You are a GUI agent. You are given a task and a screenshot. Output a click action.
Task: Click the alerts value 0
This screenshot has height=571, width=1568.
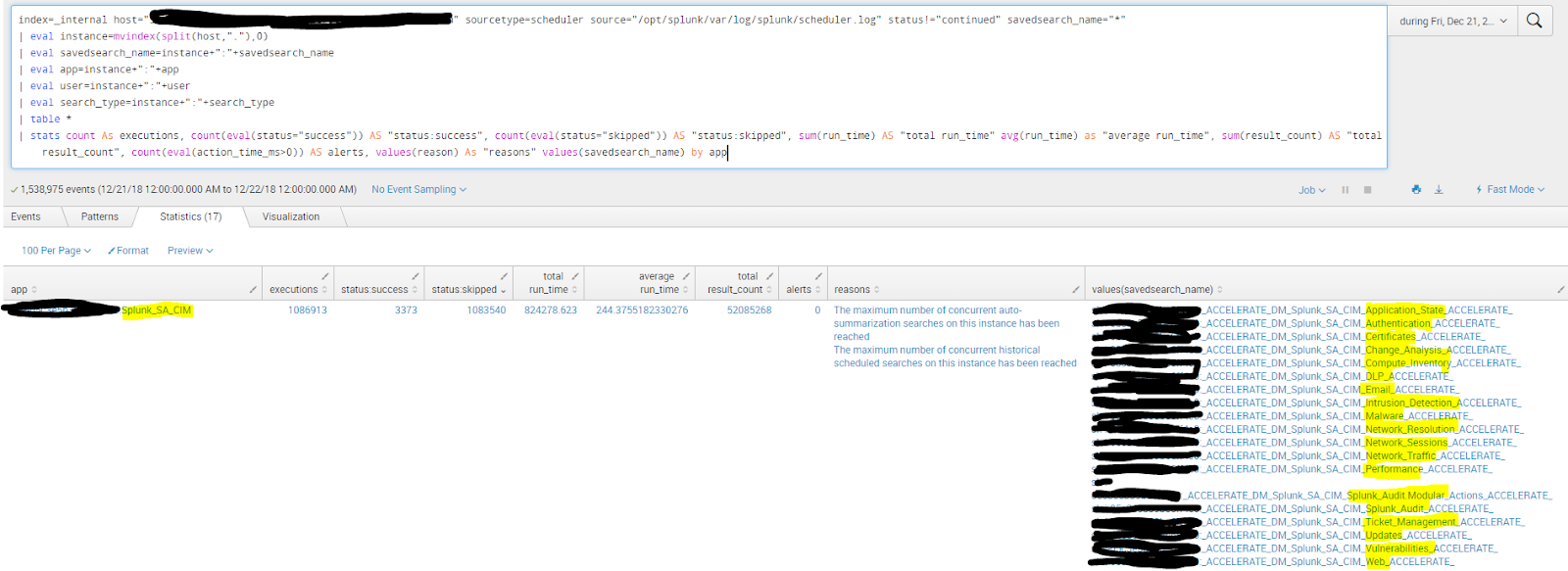817,310
